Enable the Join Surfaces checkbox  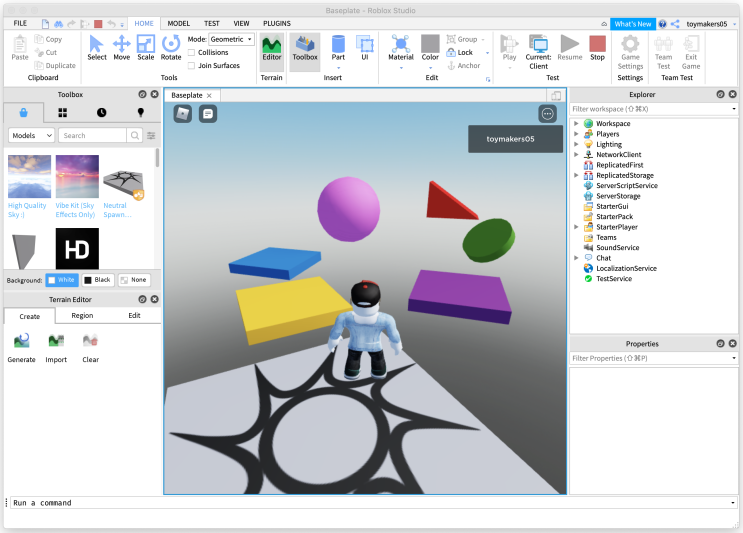pos(191,66)
